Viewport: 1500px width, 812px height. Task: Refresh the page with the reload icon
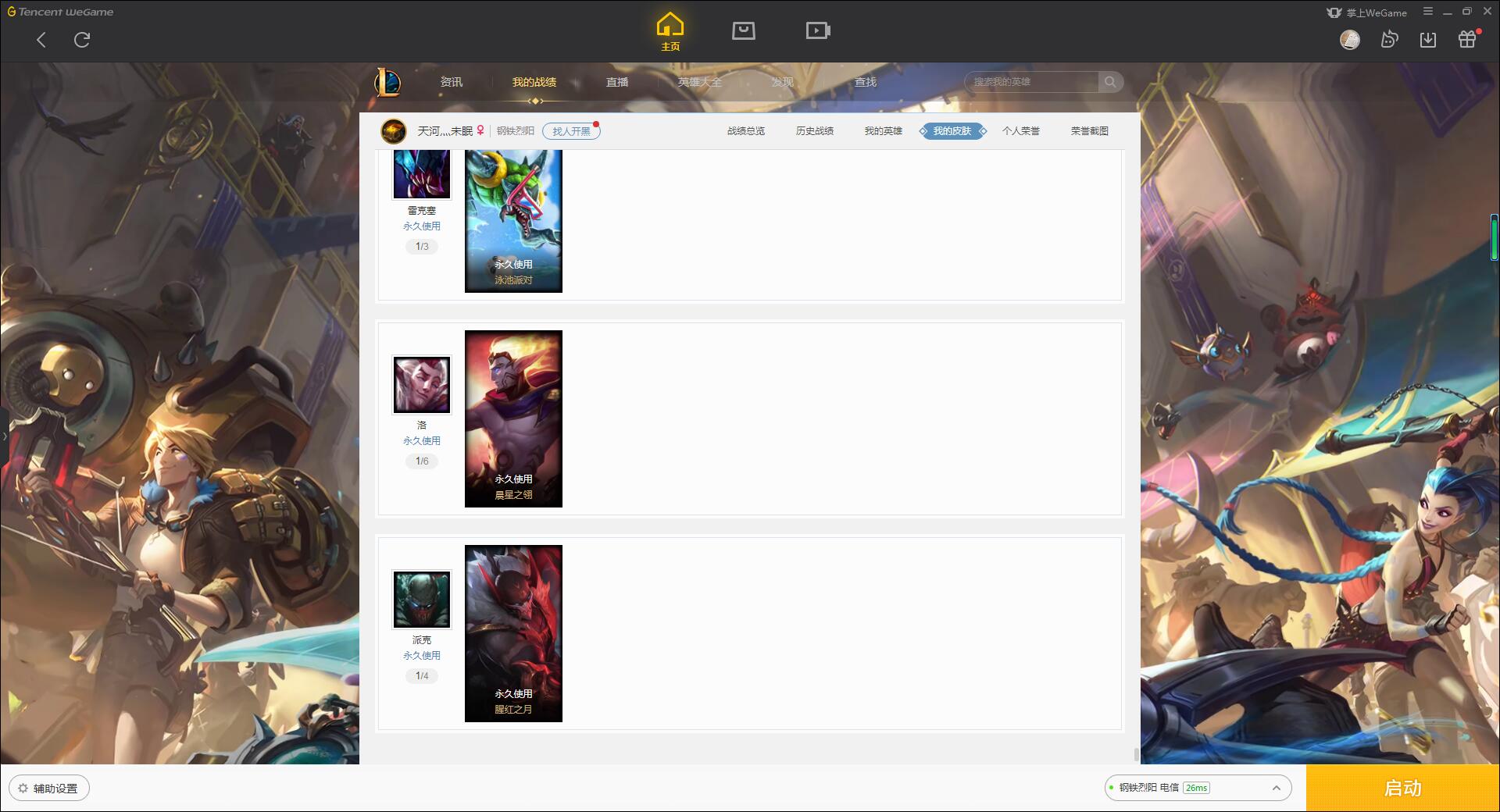tap(82, 40)
